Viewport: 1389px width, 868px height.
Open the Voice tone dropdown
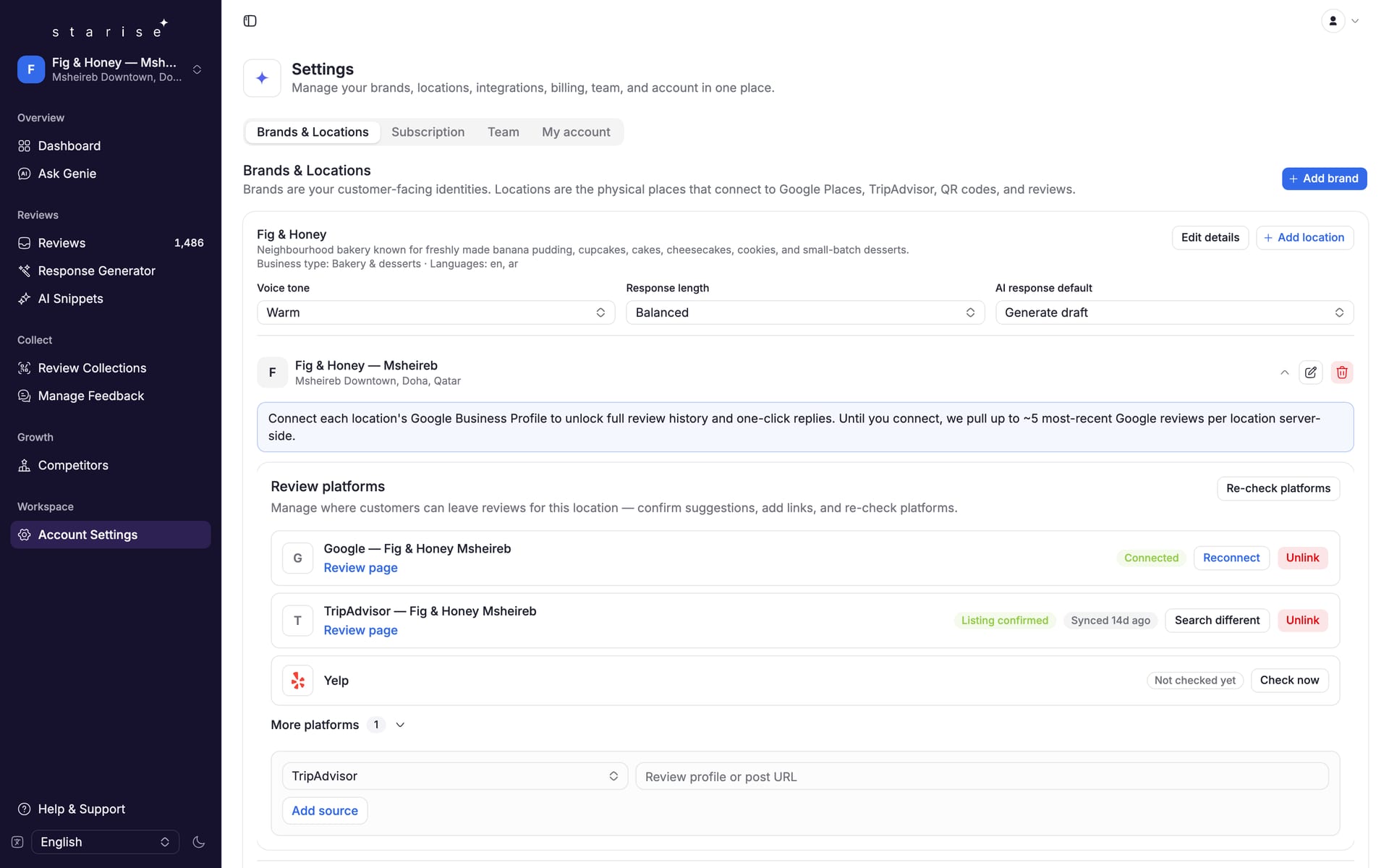[436, 312]
